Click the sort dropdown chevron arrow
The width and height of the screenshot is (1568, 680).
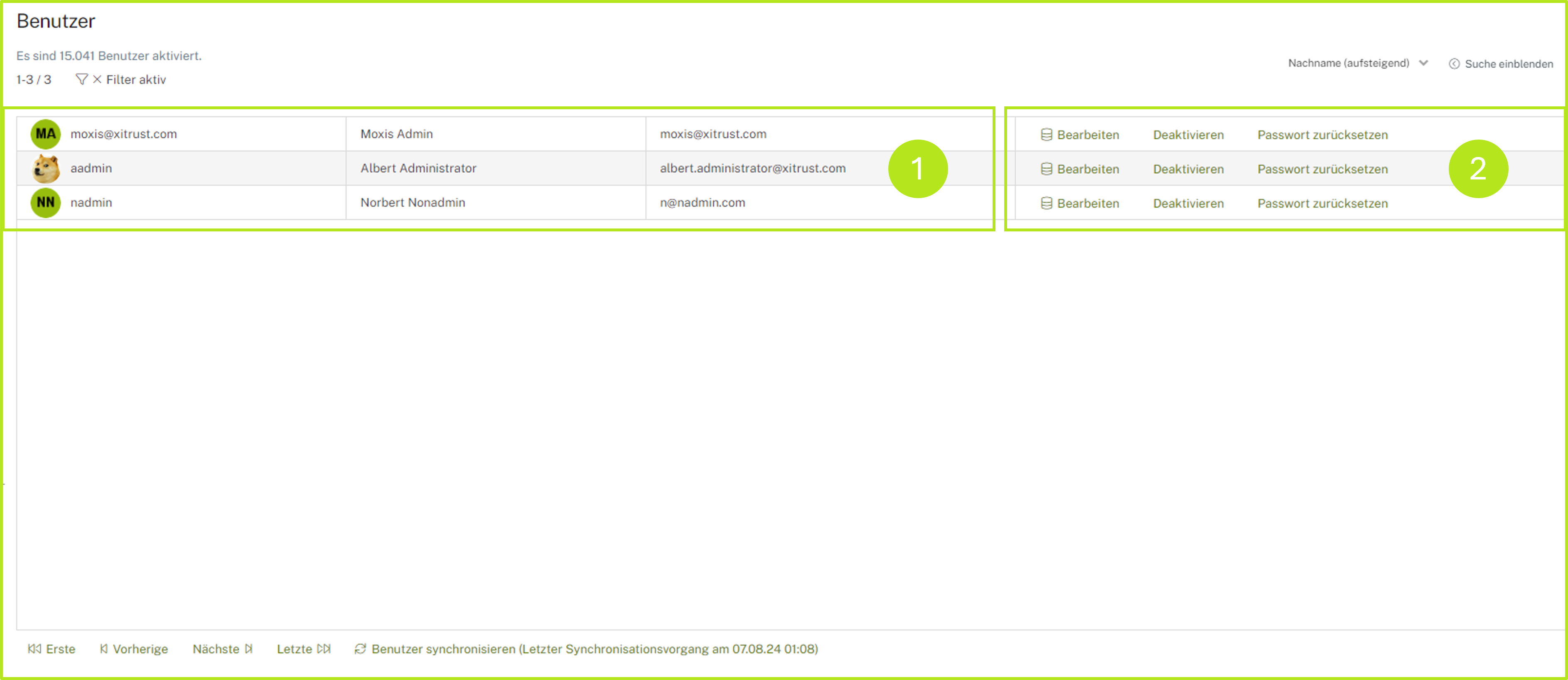1423,63
